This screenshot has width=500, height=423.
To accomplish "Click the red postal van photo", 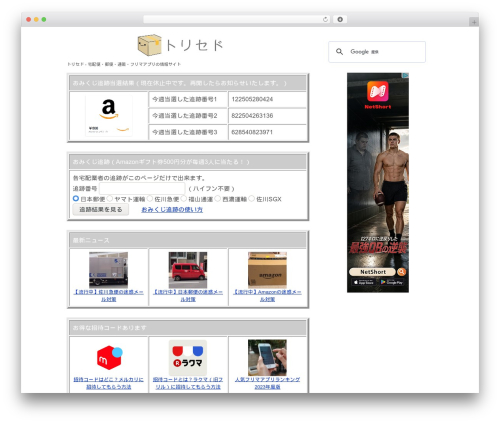I will tap(188, 270).
